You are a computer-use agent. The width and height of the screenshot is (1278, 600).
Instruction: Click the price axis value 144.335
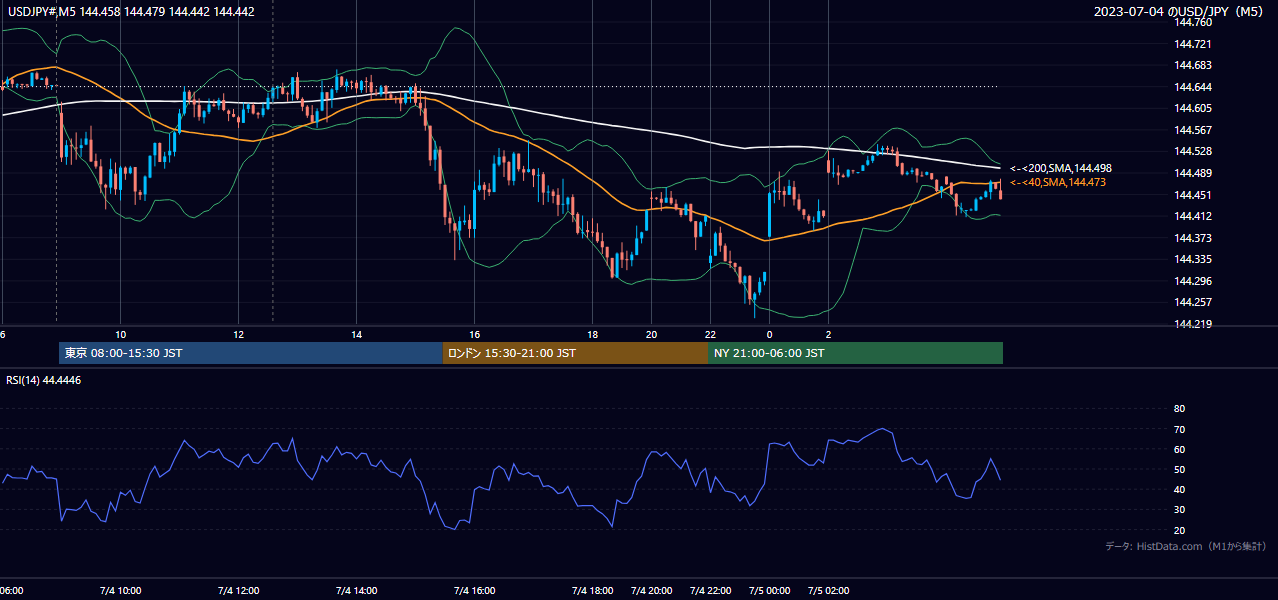1191,259
